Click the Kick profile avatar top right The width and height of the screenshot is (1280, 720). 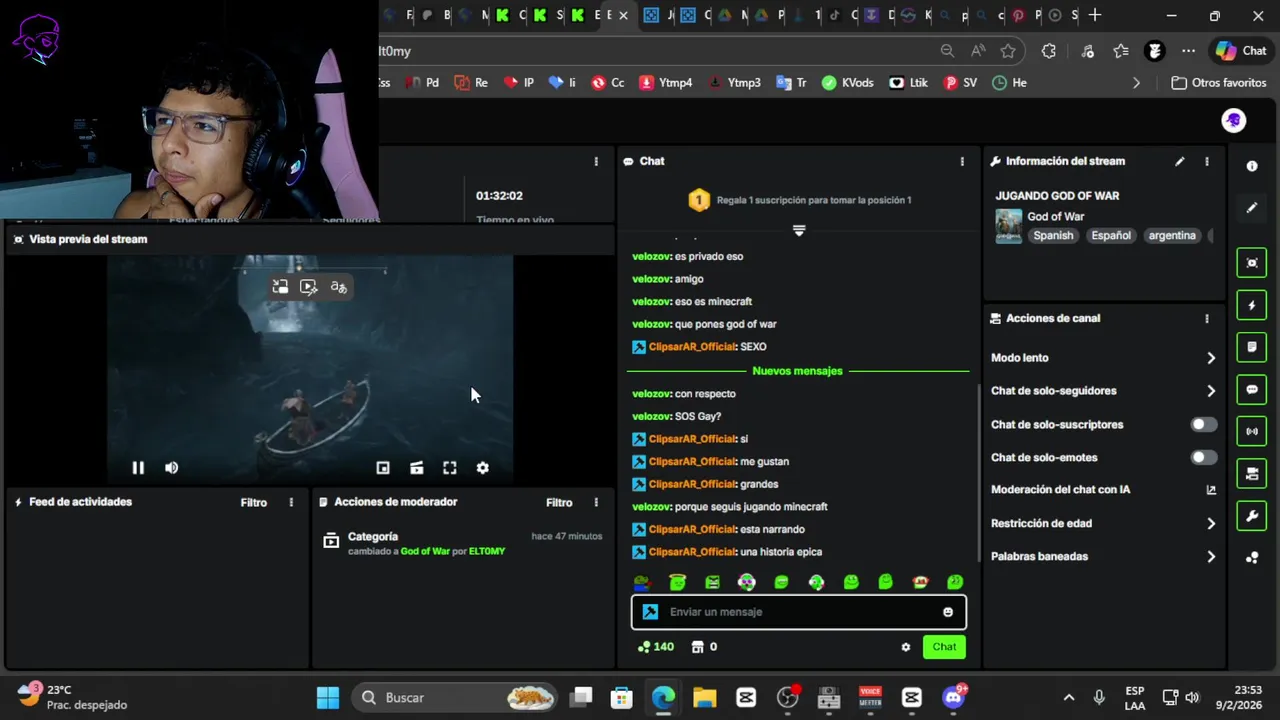coord(1233,120)
